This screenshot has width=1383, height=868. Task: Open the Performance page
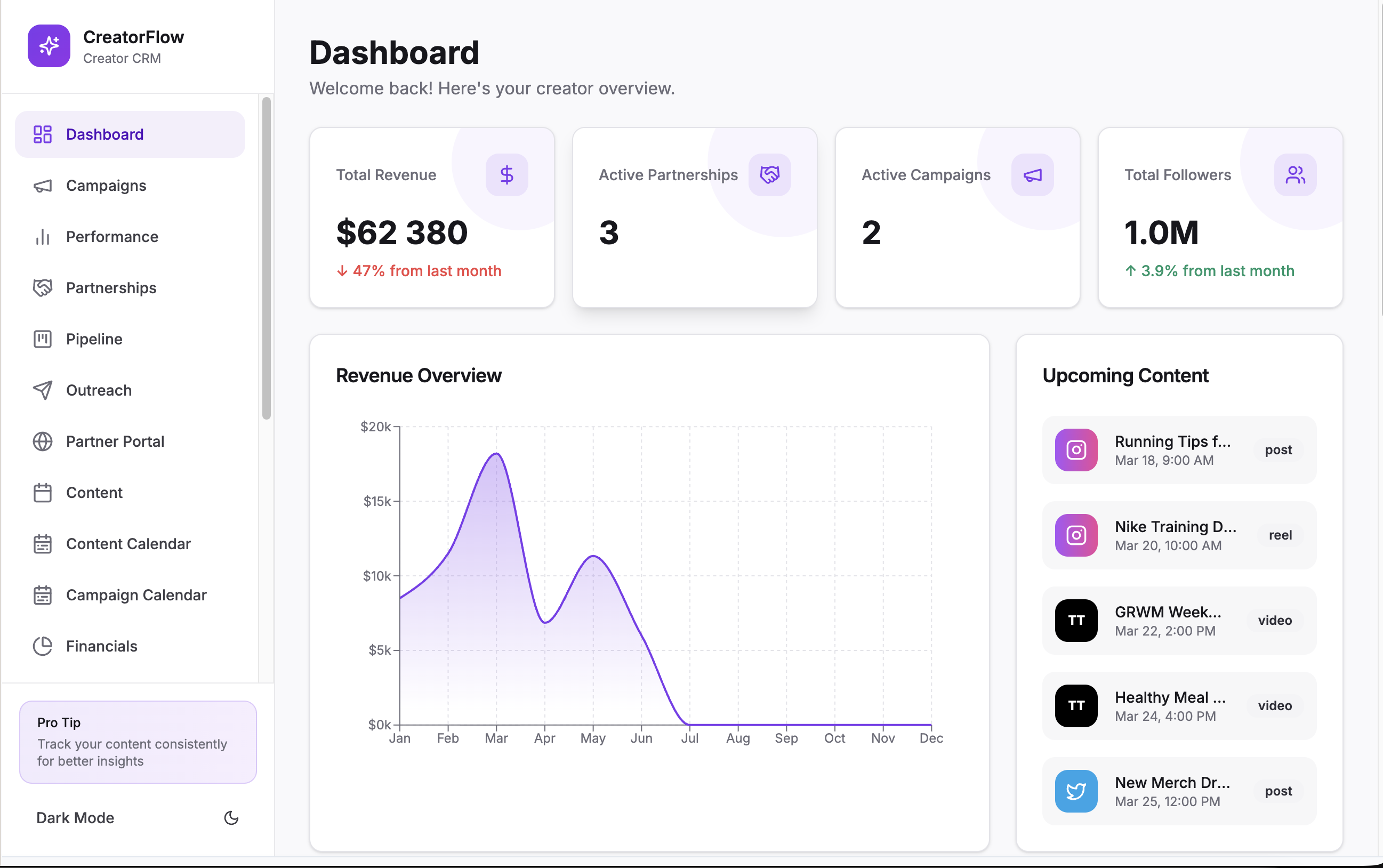pos(130,237)
